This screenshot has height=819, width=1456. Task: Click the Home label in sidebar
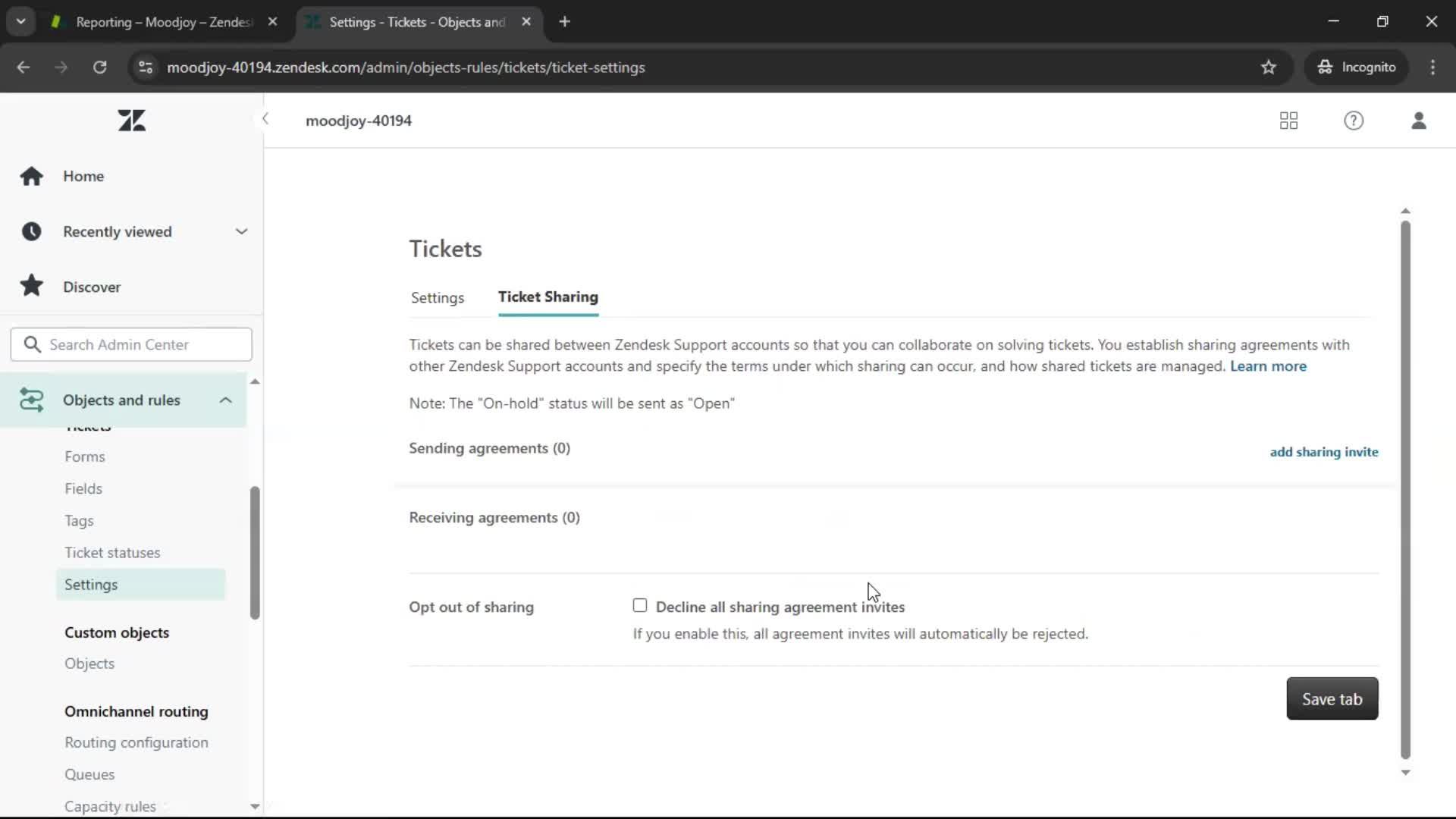point(83,176)
